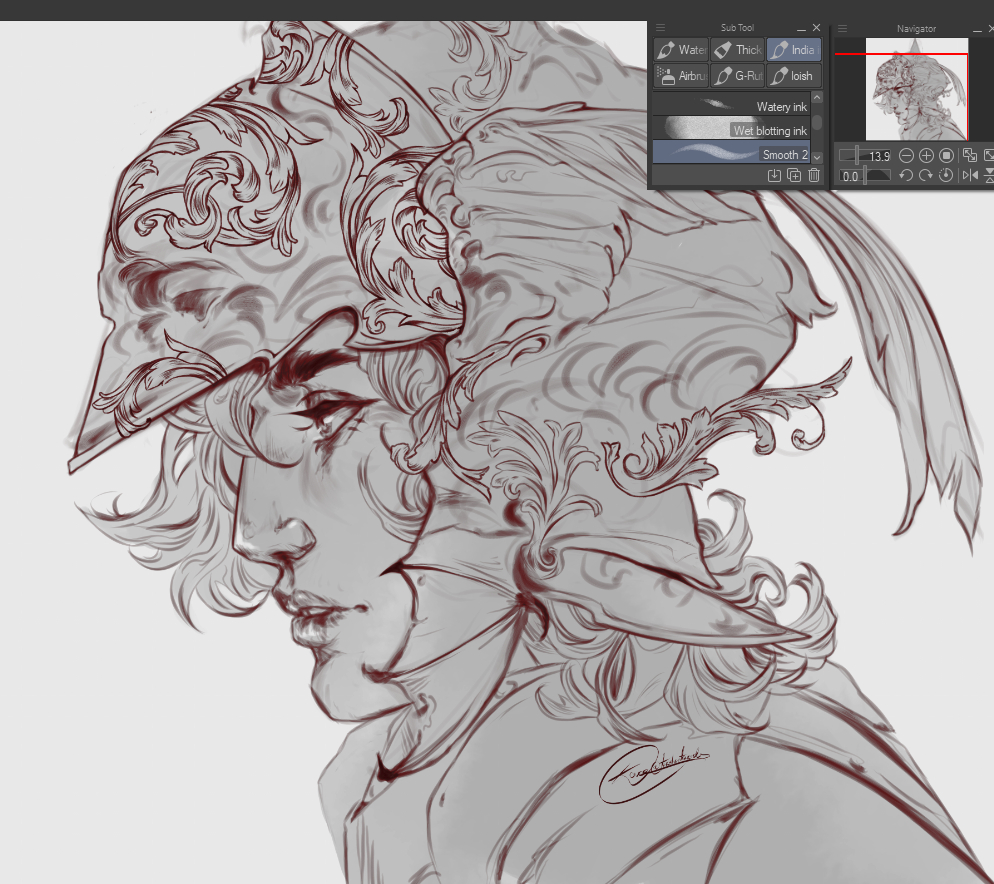The width and height of the screenshot is (994, 884).
Task: Delete the selected sub tool with trash icon
Action: (x=814, y=176)
